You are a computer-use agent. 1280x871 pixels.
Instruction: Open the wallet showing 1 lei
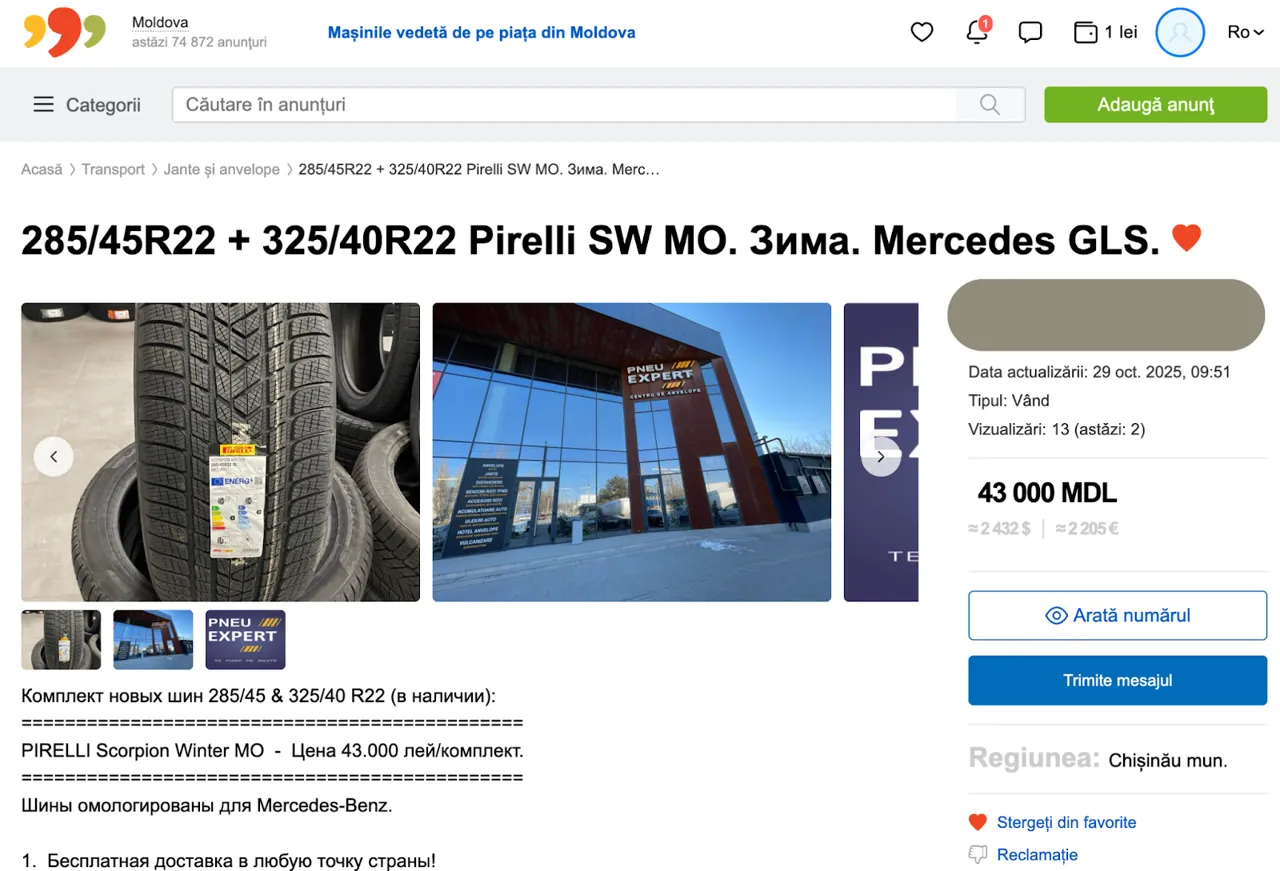tap(1105, 32)
